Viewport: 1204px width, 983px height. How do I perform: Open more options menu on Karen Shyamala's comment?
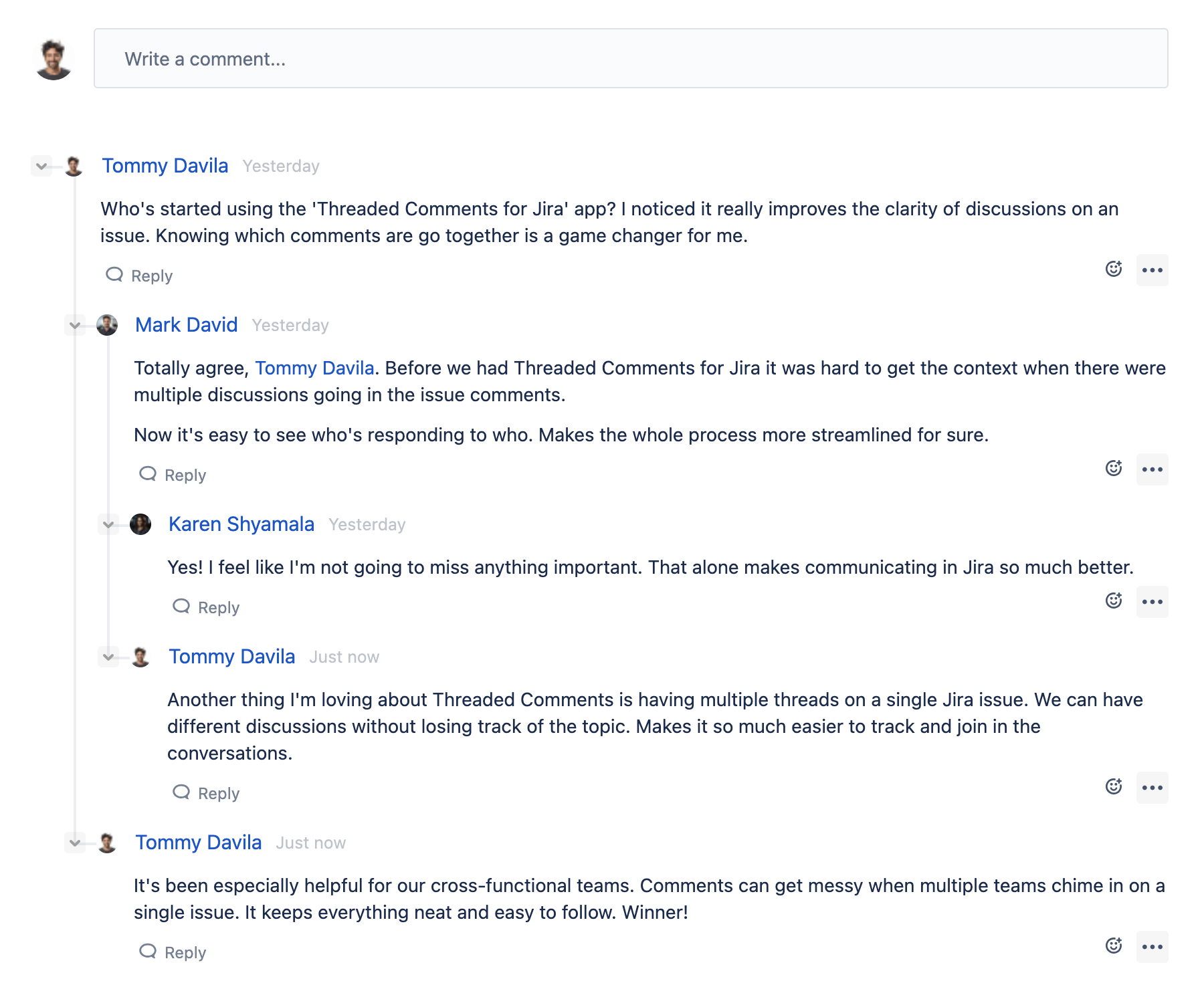[1152, 602]
